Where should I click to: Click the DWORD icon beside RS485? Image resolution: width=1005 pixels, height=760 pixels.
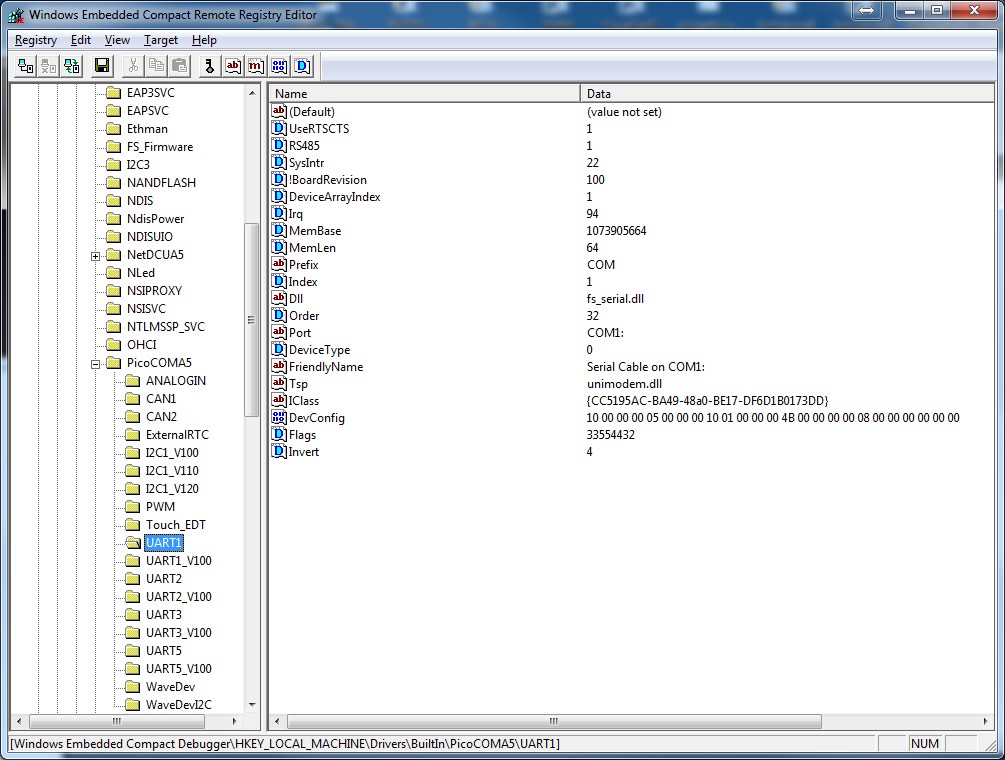(x=279, y=145)
